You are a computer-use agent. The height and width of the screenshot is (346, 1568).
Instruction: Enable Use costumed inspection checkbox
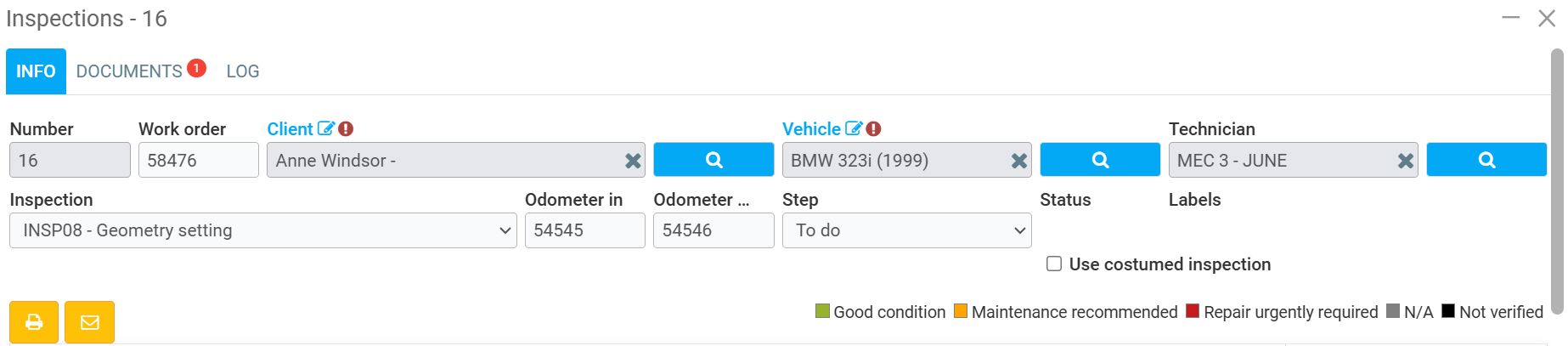[x=1054, y=264]
